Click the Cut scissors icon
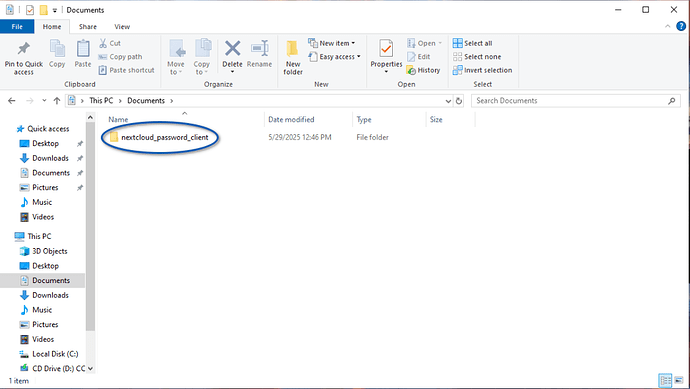Screen dimensions: 690x389 click(103, 43)
